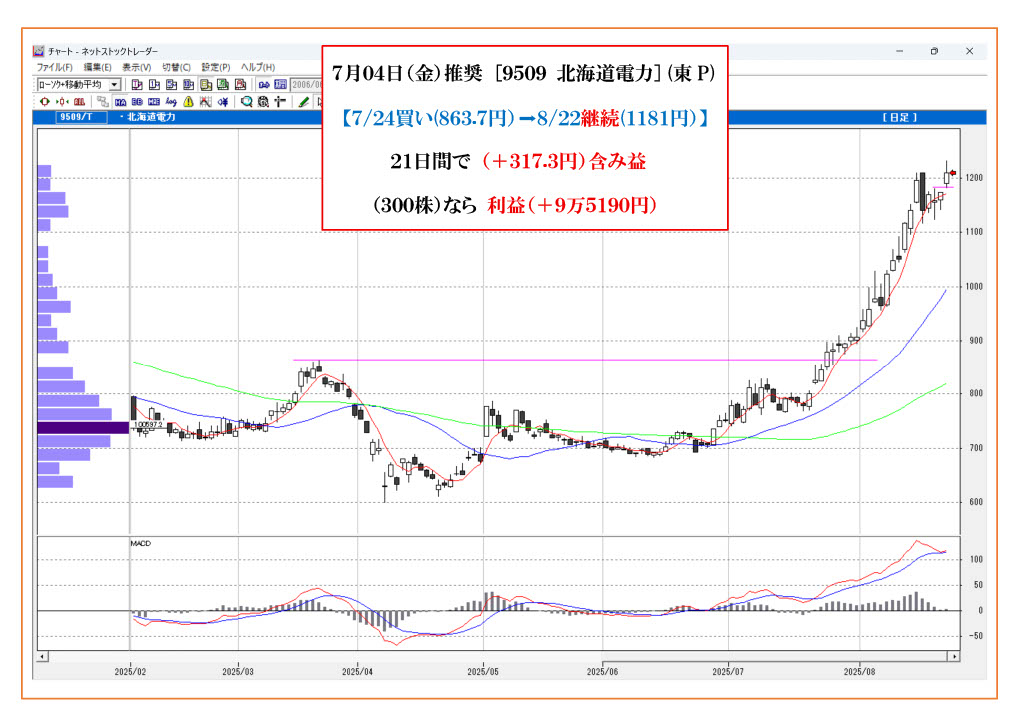Click the red circle candlestick icon
Image resolution: width=1024 pixels, height=726 pixels.
tap(44, 101)
